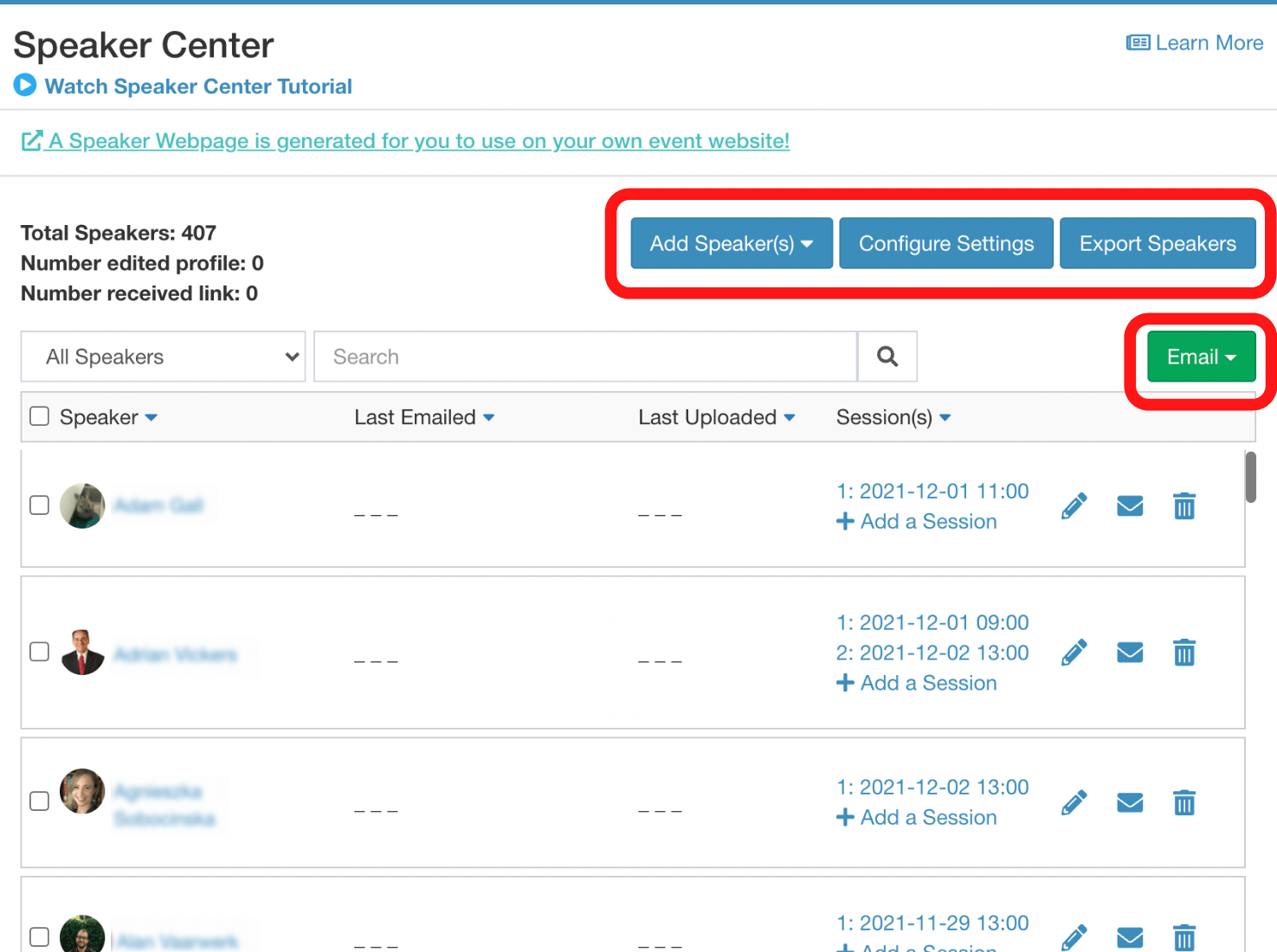1277x952 pixels.
Task: Click the Configure Settings button
Action: coord(945,243)
